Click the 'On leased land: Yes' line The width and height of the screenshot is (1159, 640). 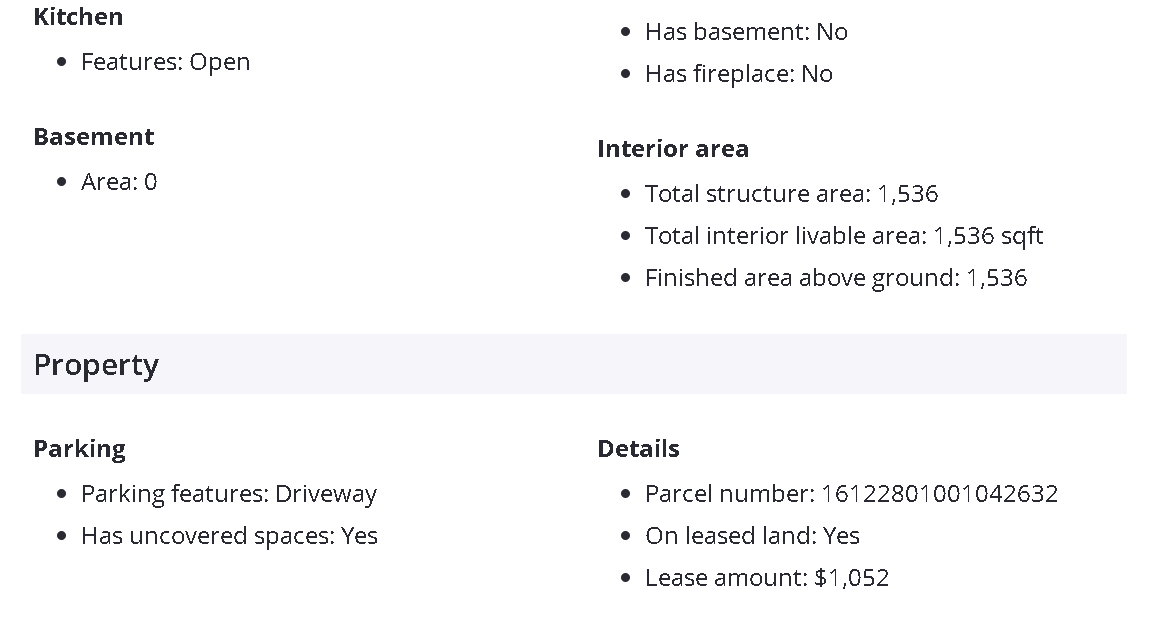[x=752, y=536]
